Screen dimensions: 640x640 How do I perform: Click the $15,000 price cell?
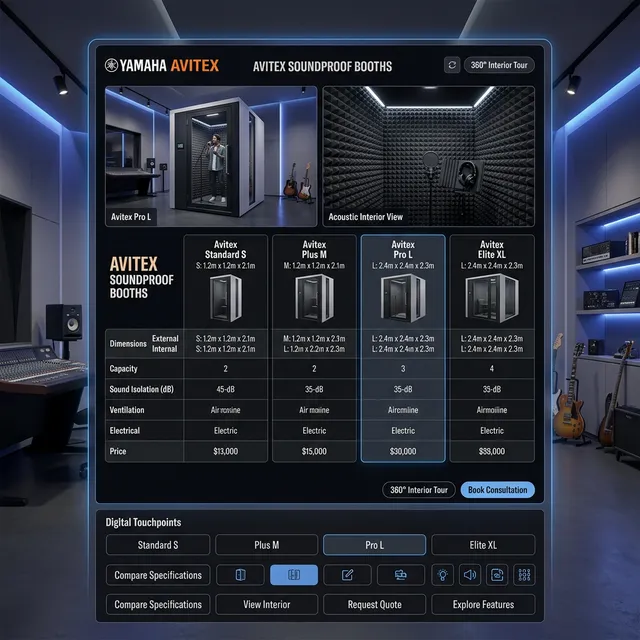(314, 451)
